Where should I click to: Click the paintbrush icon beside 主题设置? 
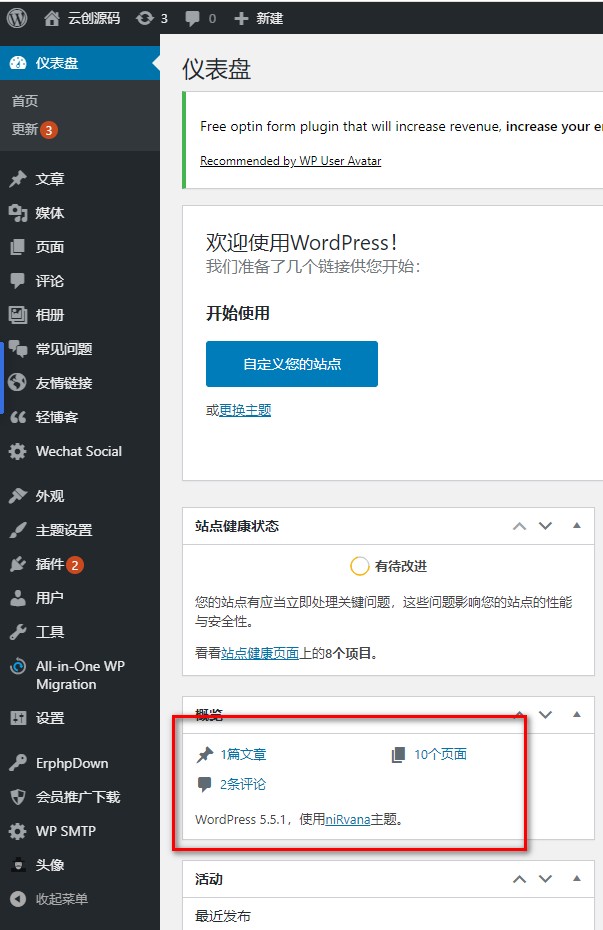[18, 530]
